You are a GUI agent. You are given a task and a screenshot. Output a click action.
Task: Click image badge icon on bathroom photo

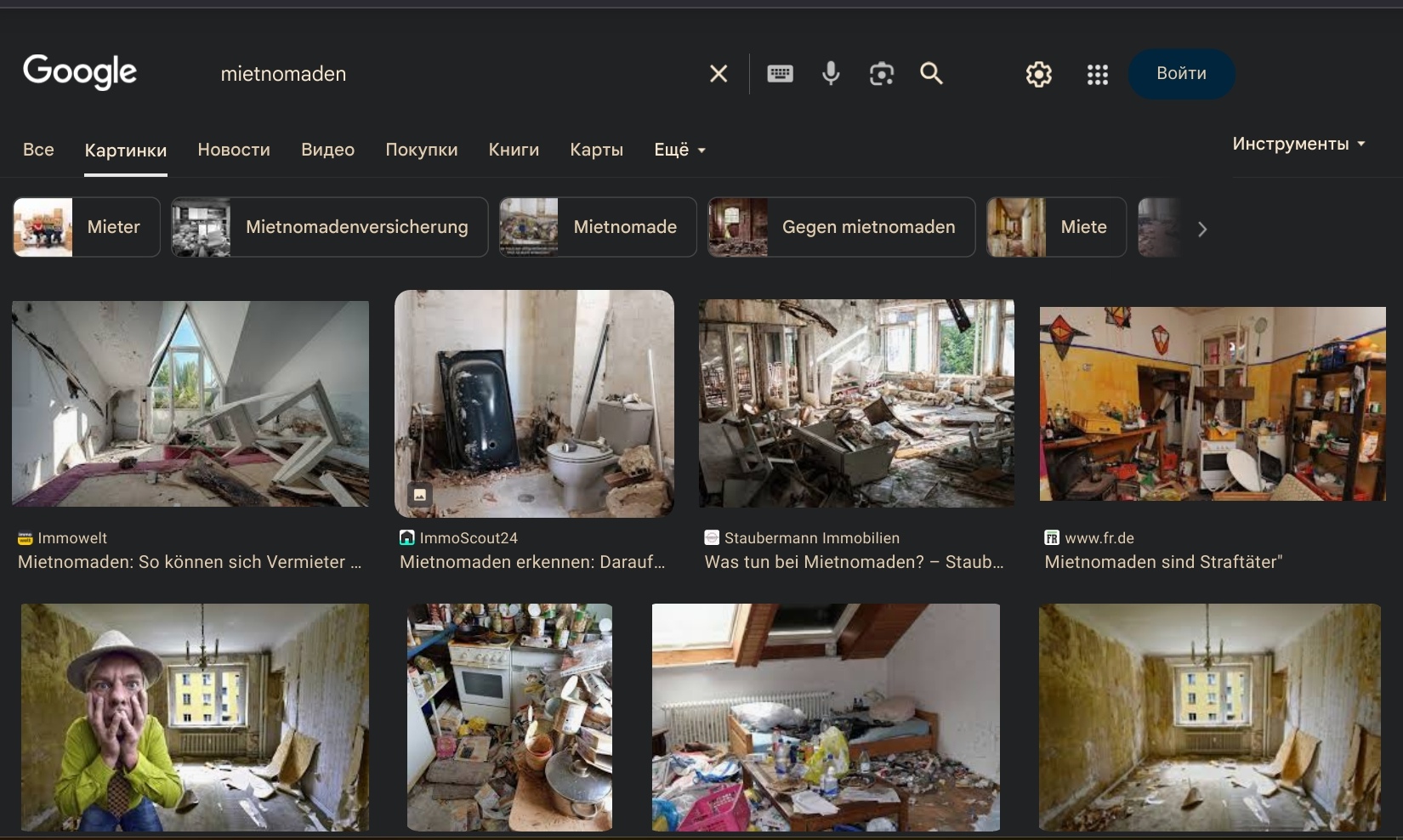click(x=419, y=494)
